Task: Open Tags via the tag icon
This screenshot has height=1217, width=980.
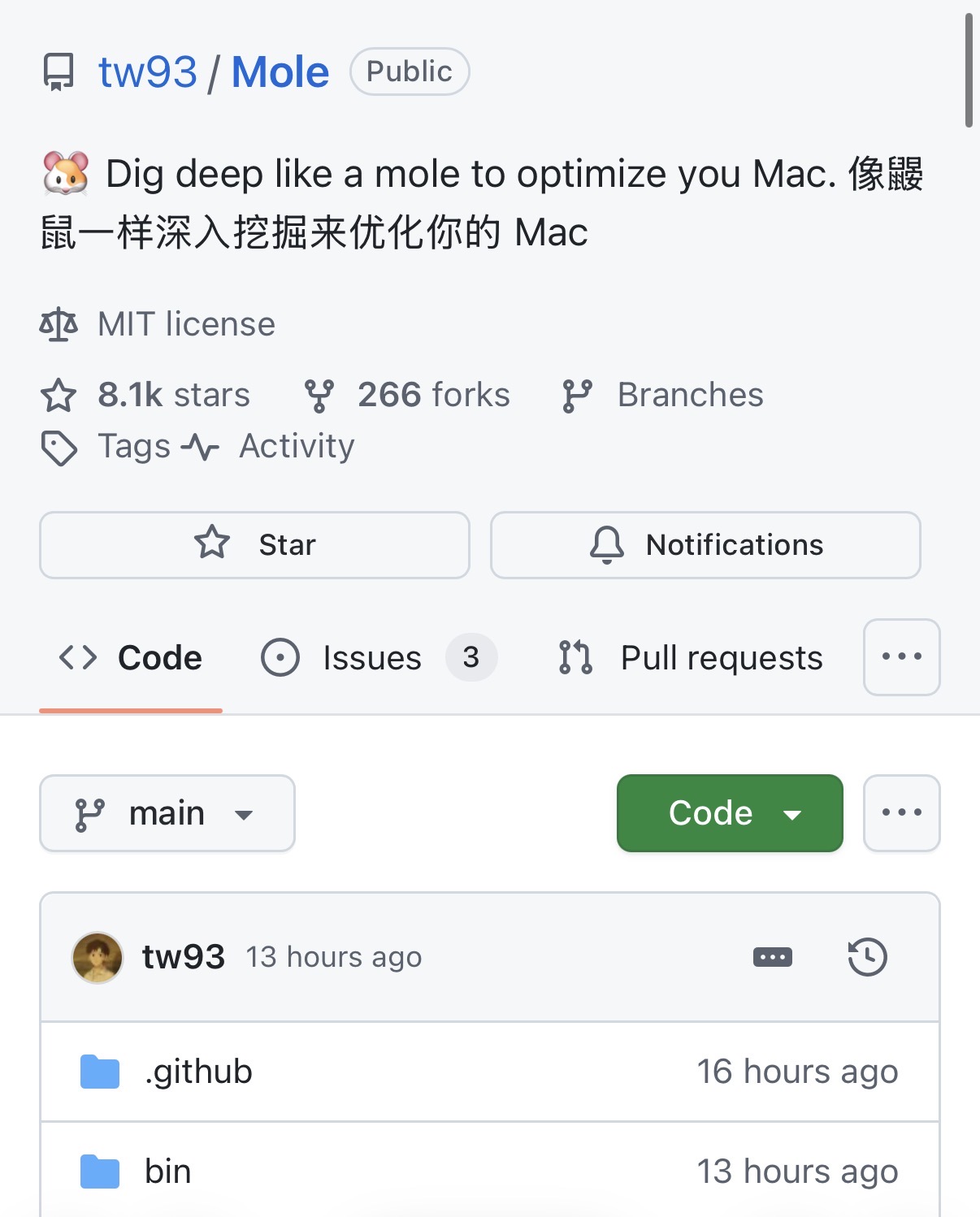Action: pyautogui.click(x=59, y=448)
